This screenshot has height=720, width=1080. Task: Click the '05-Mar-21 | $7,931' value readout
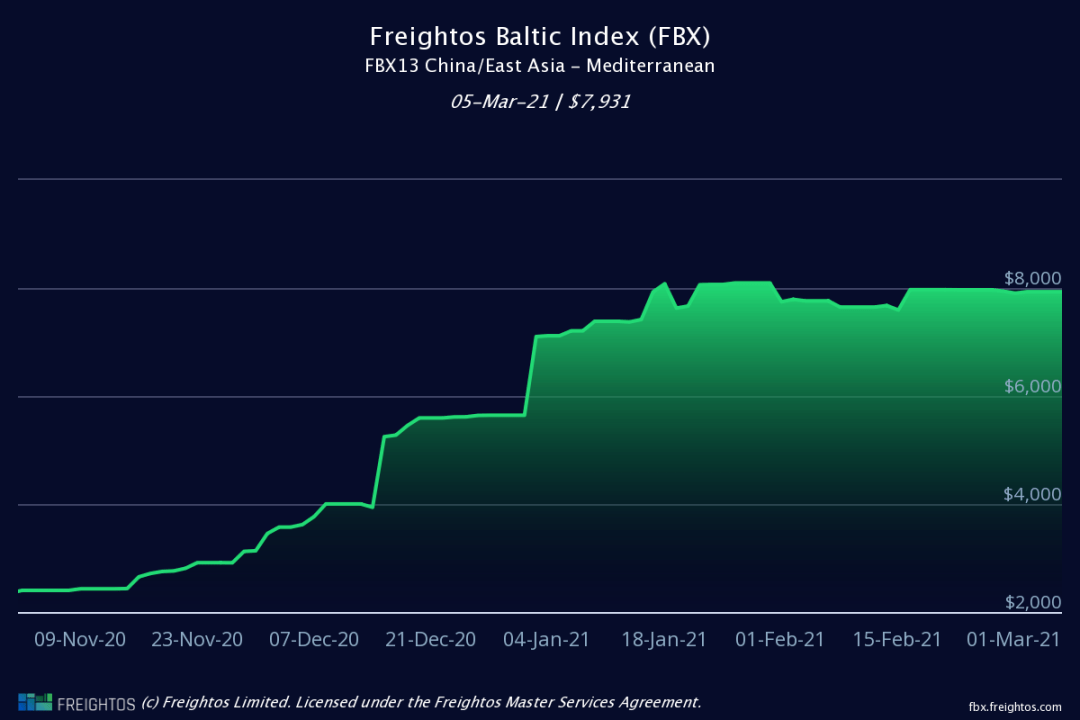tap(540, 102)
